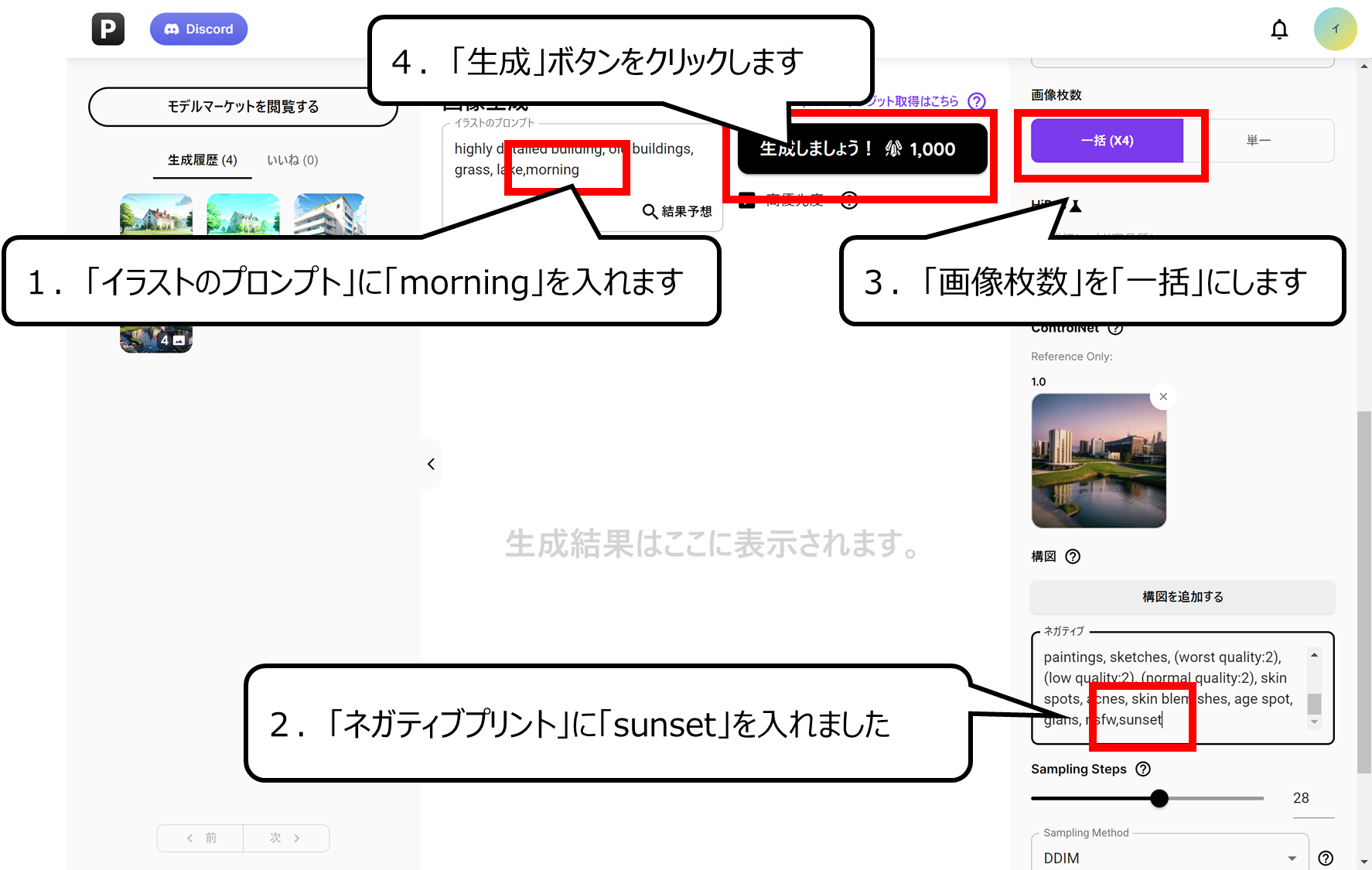The height and width of the screenshot is (870, 1372).
Task: Open 構図 help icon
Action: click(1073, 557)
